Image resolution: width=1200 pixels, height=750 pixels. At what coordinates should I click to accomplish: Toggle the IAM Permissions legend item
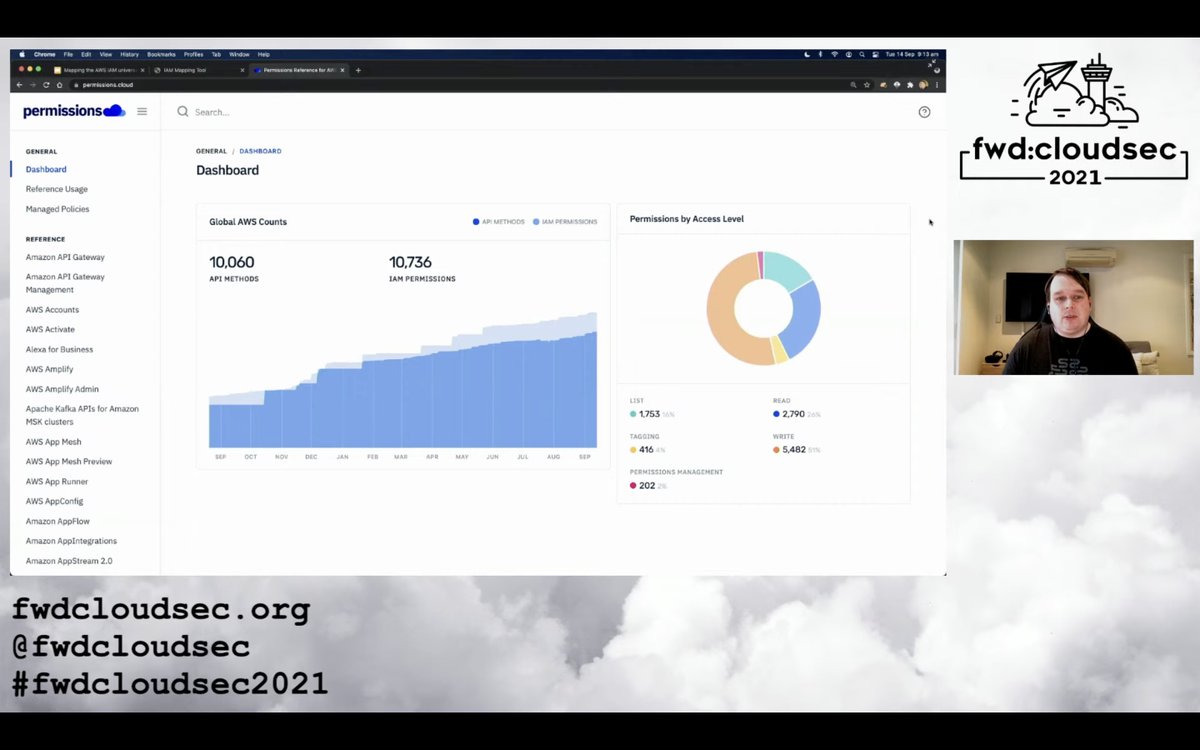pos(565,222)
